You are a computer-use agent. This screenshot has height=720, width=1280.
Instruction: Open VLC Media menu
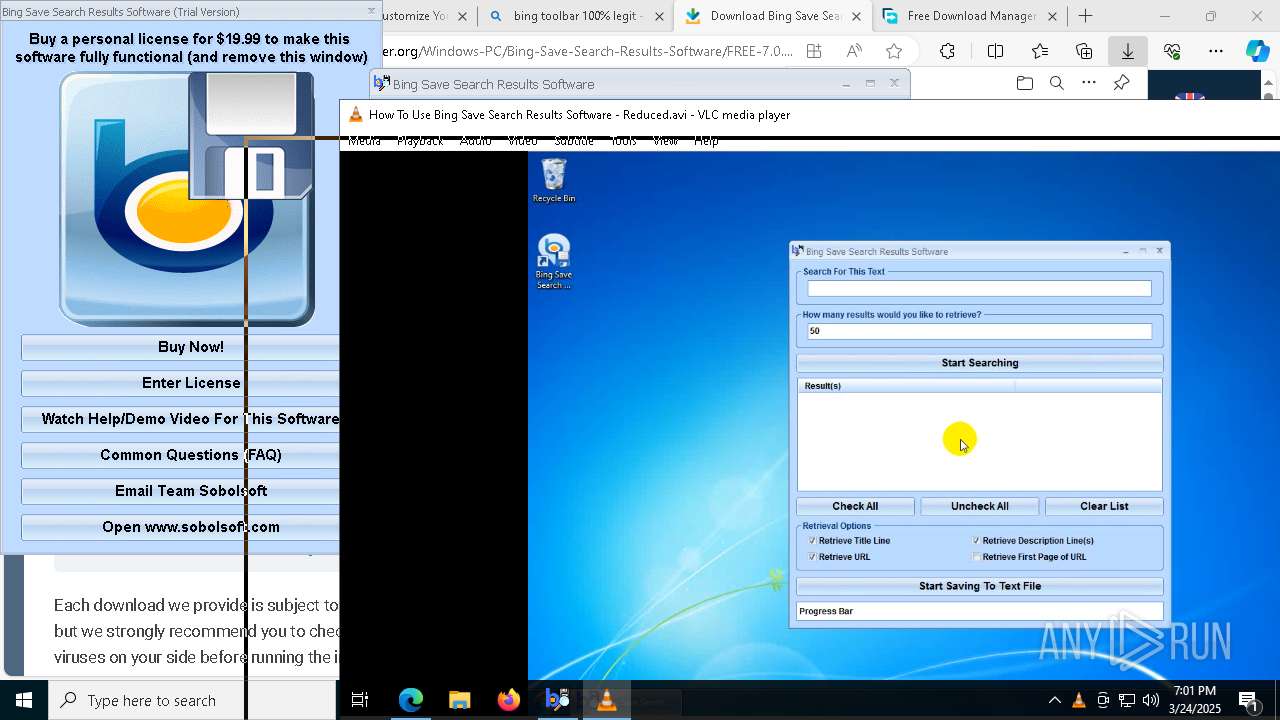(x=364, y=141)
